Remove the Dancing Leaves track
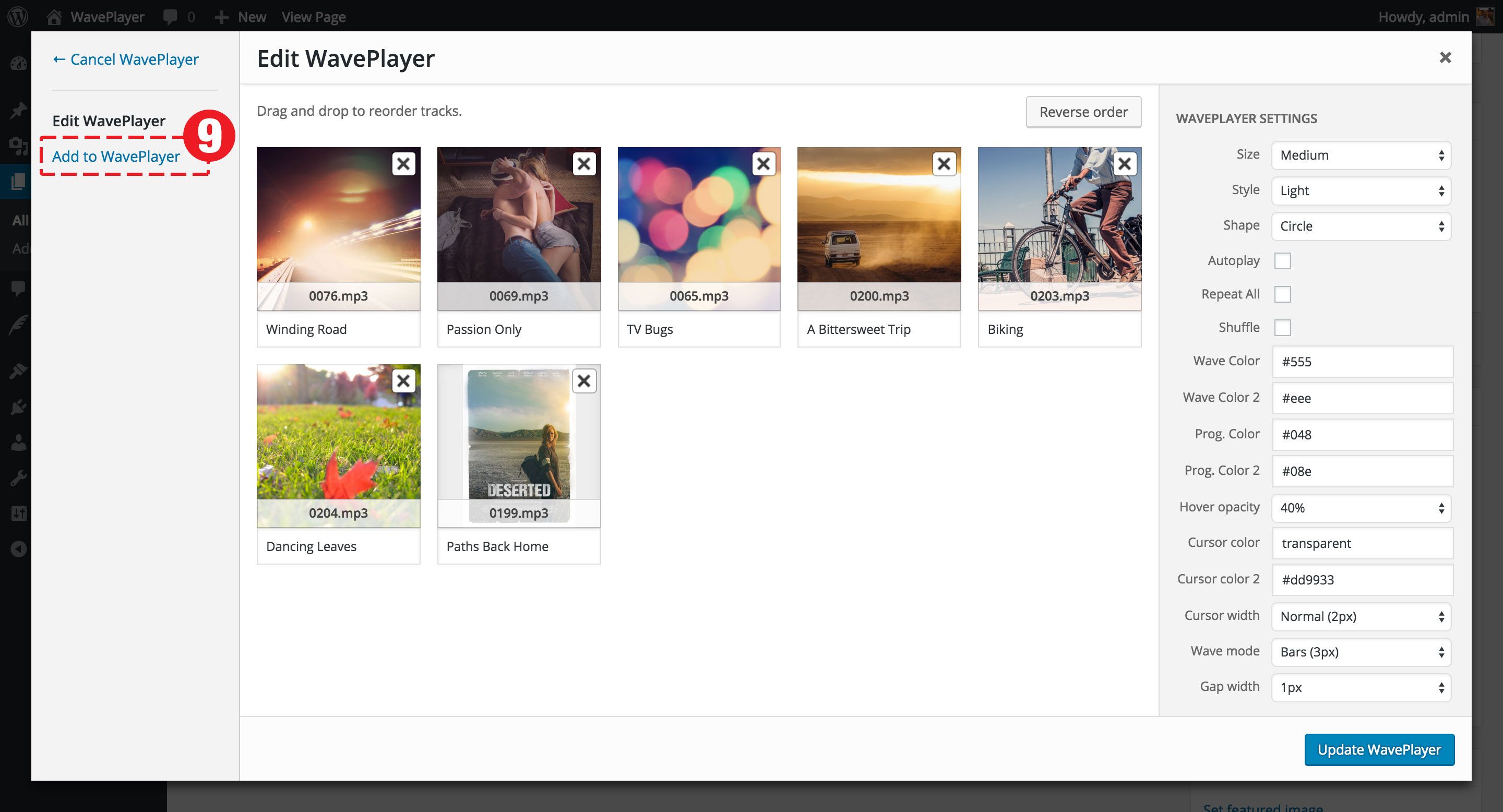The height and width of the screenshot is (812, 1503). tap(403, 381)
